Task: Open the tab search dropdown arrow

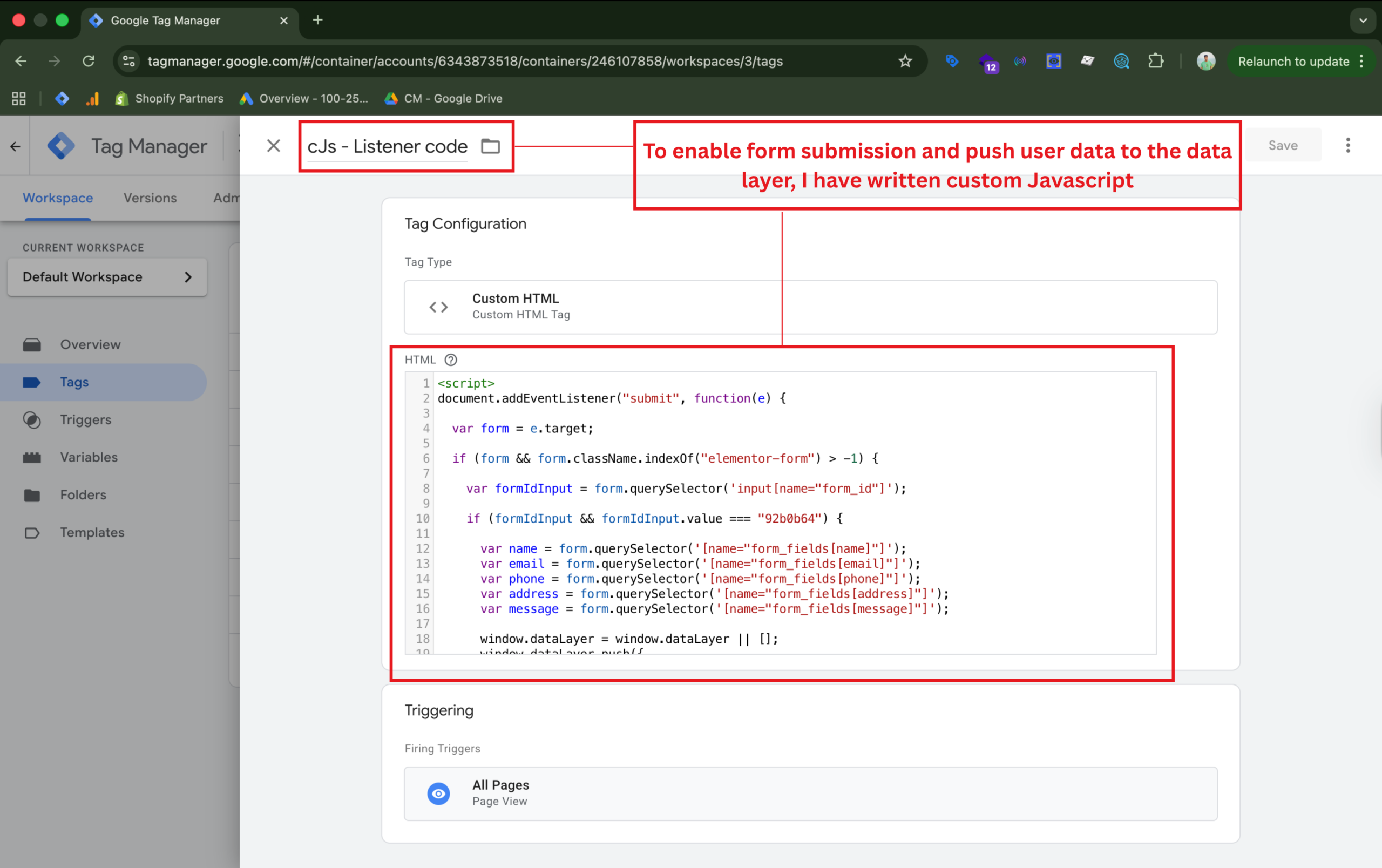Action: 1363,21
